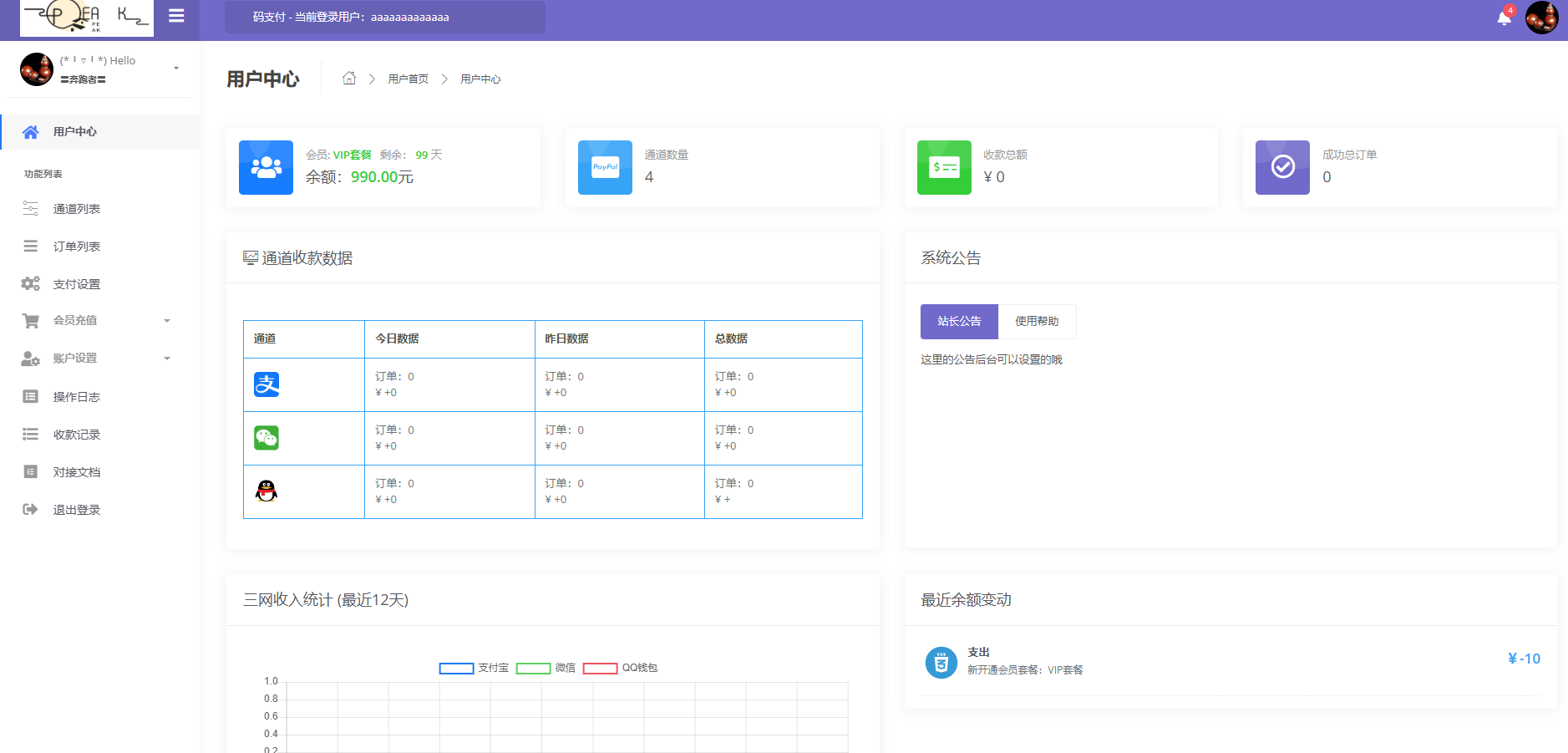The image size is (1568, 753).
Task: Open the user profile dropdown arrow
Action: click(x=175, y=69)
